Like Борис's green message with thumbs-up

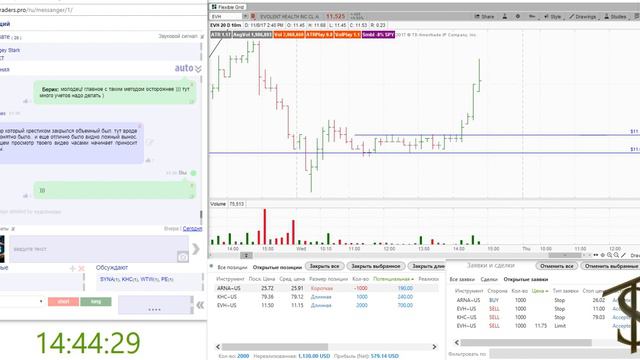(25, 100)
